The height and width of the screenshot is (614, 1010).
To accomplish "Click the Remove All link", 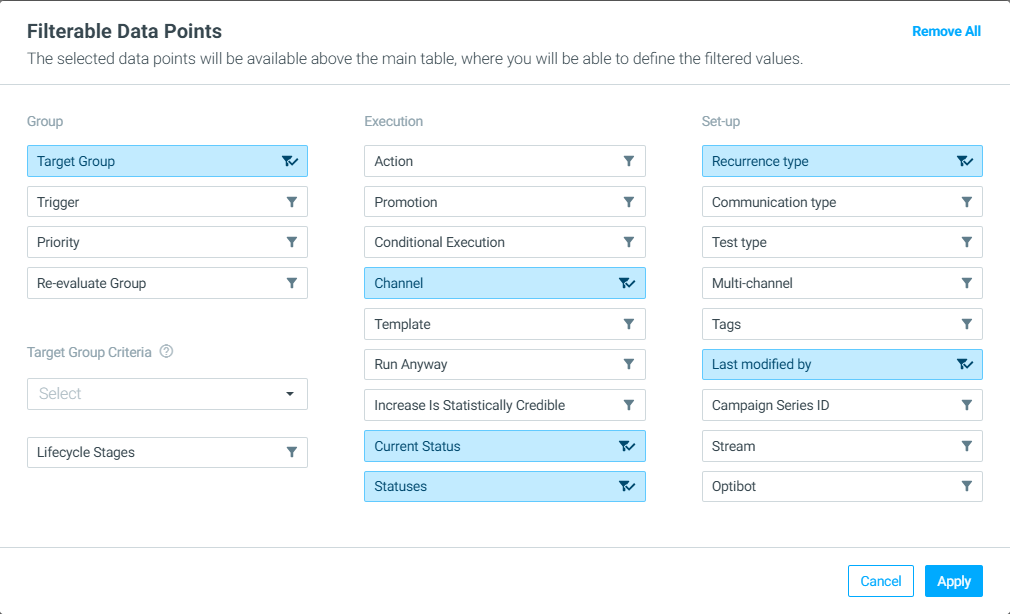I will point(946,32).
